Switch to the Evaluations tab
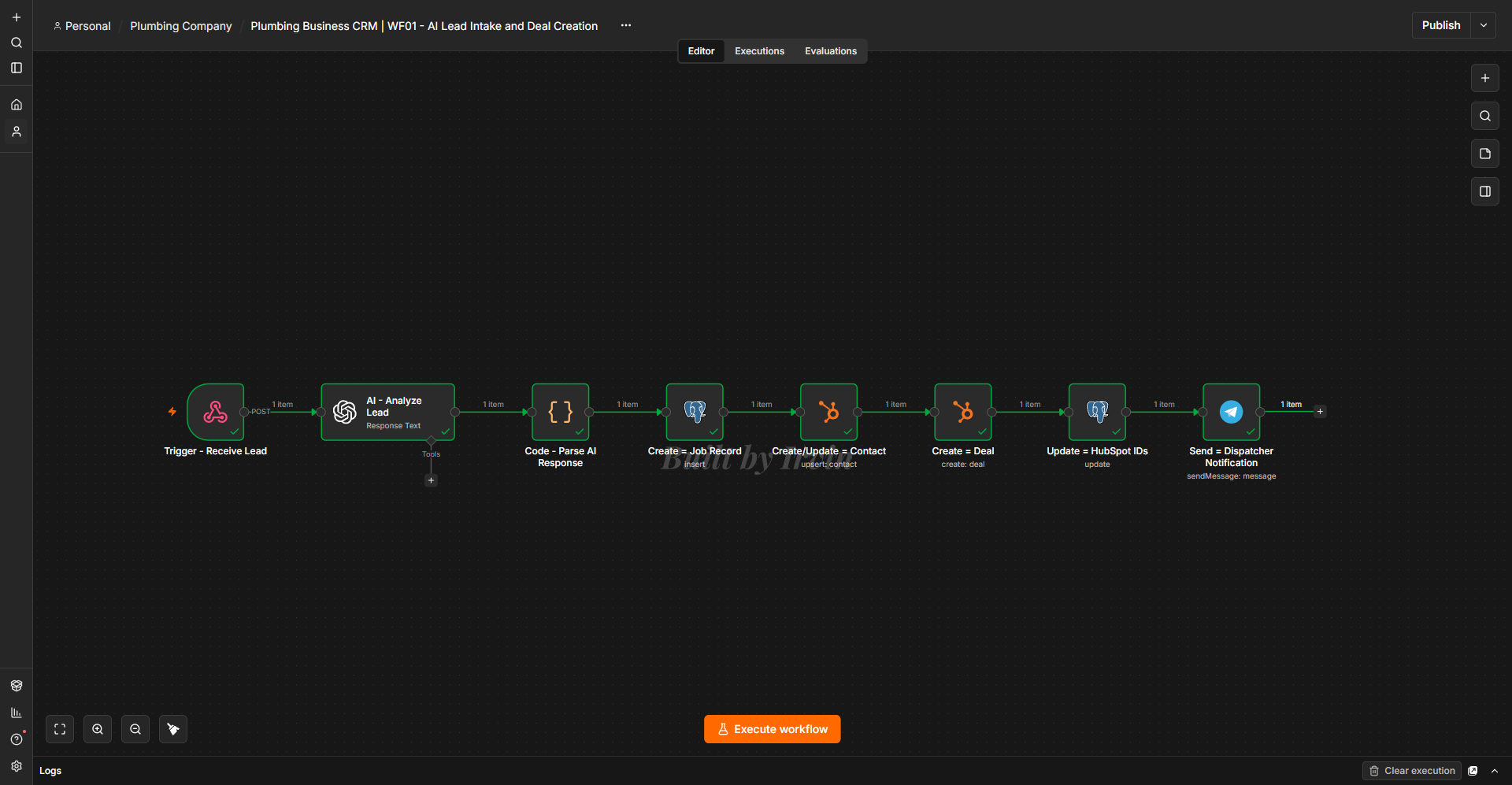The height and width of the screenshot is (785, 1512). (x=830, y=51)
